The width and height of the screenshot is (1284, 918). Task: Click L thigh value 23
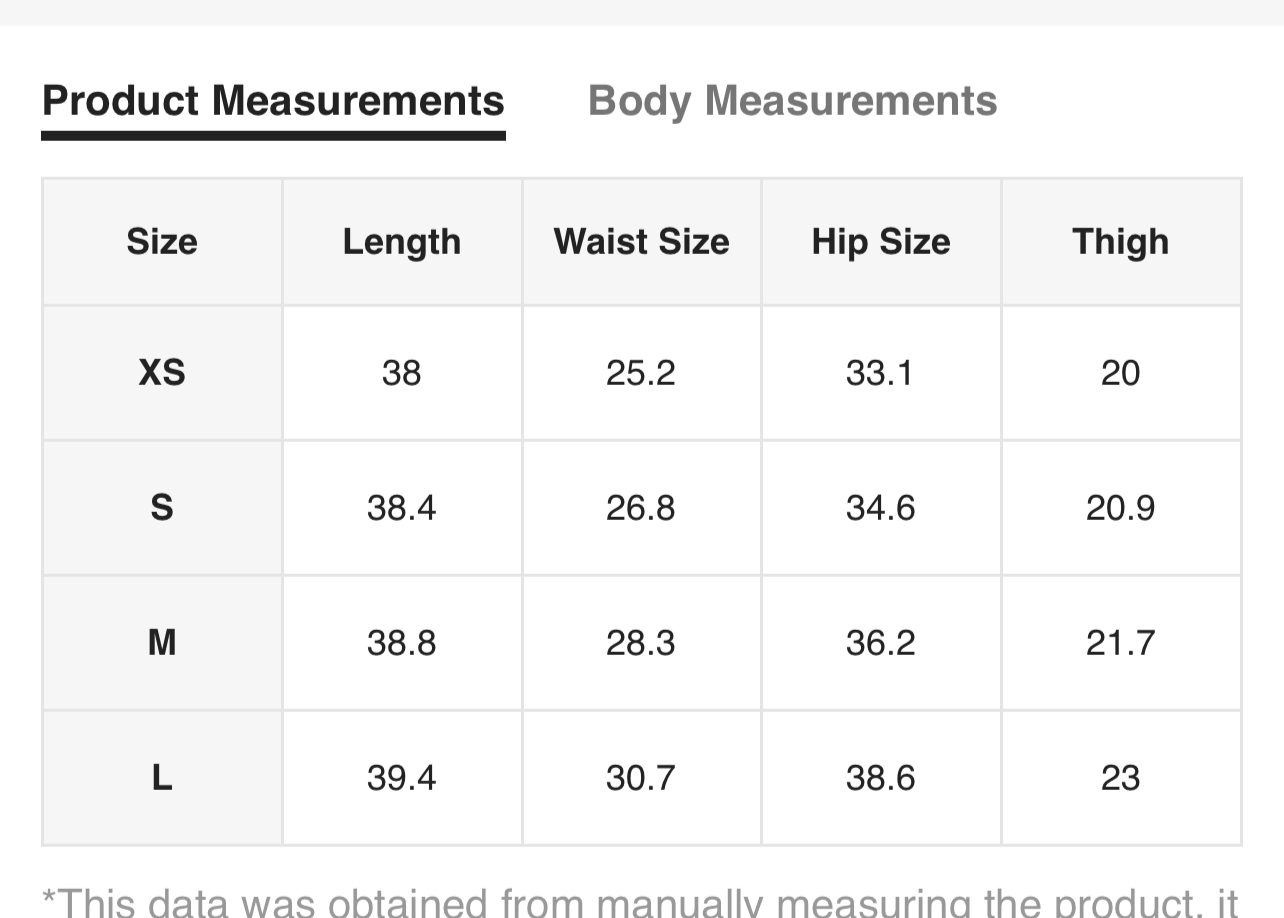tap(1120, 778)
